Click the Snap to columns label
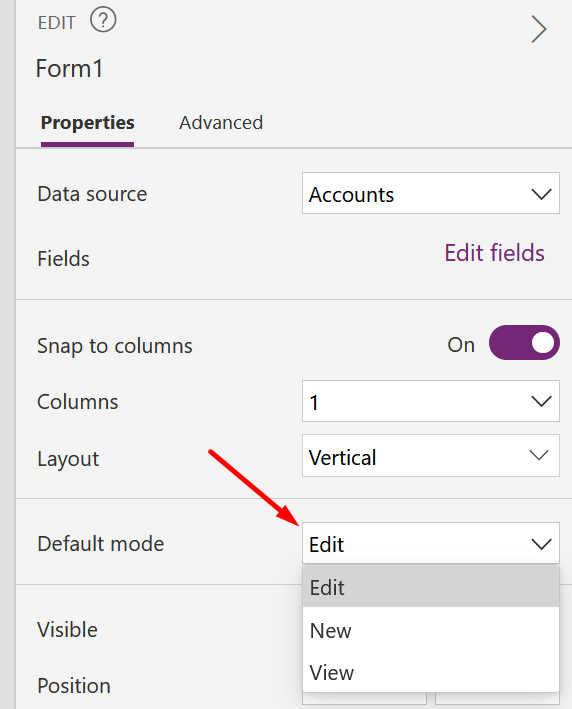This screenshot has width=572, height=709. (x=115, y=346)
